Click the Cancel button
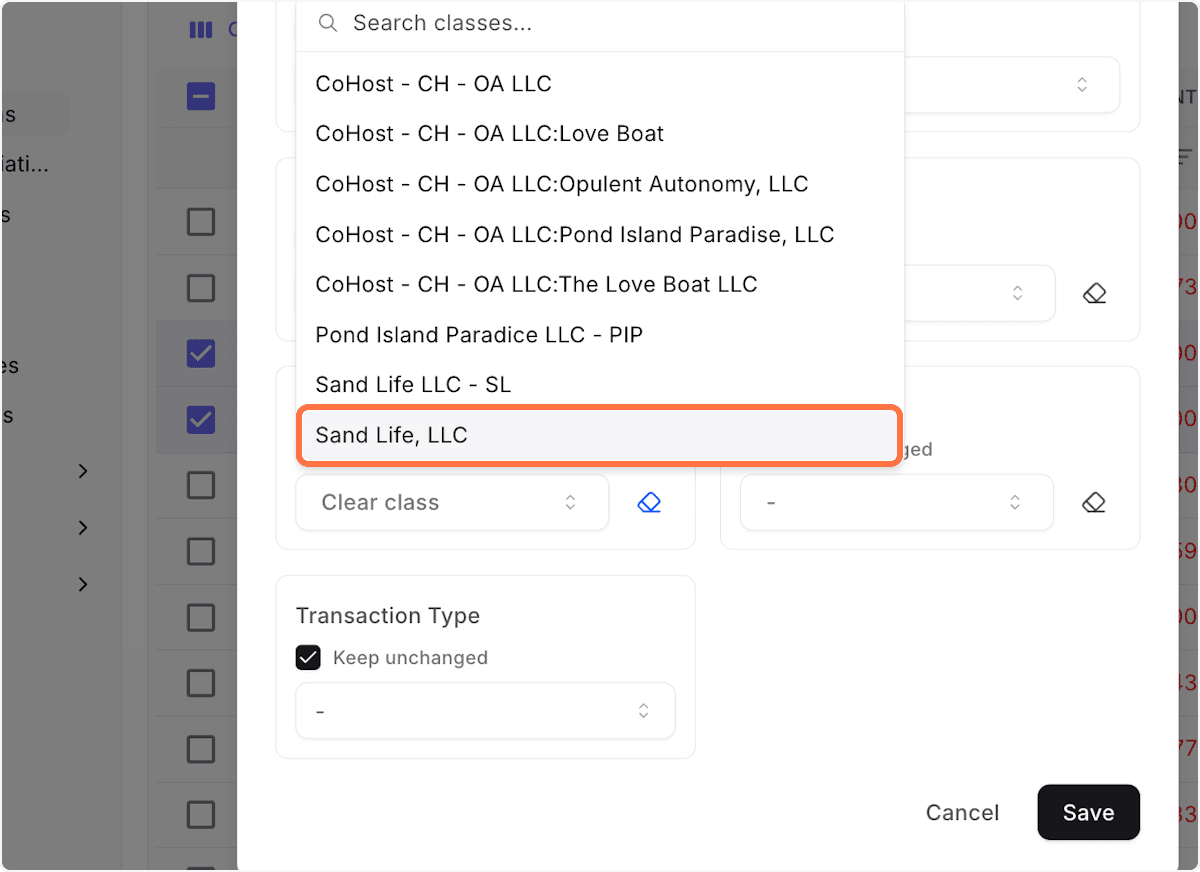This screenshot has height=872, width=1200. pos(961,812)
